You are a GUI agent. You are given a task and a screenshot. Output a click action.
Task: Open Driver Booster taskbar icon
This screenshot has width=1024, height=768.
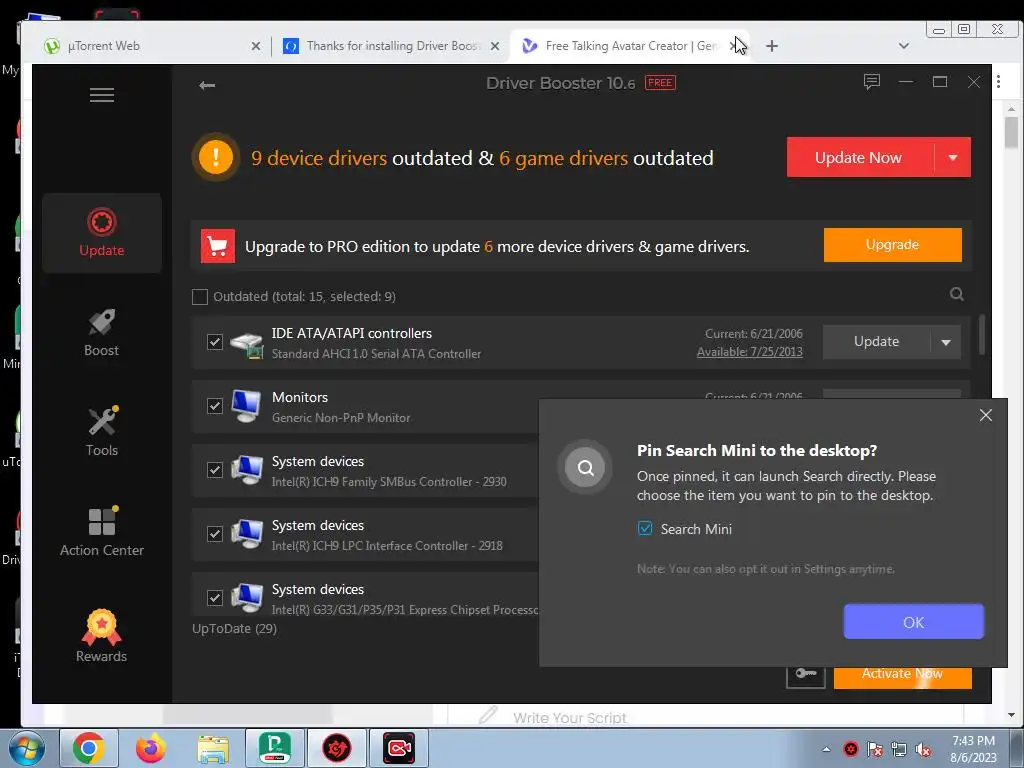[x=336, y=748]
